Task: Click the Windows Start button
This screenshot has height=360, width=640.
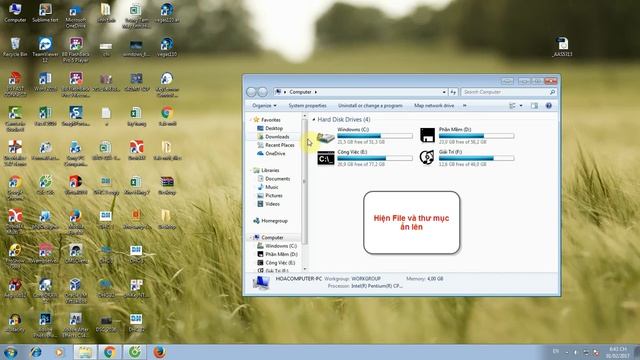Action: coord(10,352)
